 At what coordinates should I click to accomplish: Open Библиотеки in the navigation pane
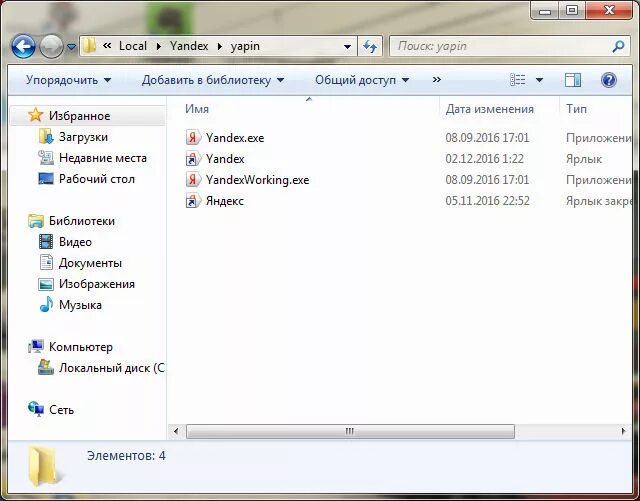(x=82, y=221)
